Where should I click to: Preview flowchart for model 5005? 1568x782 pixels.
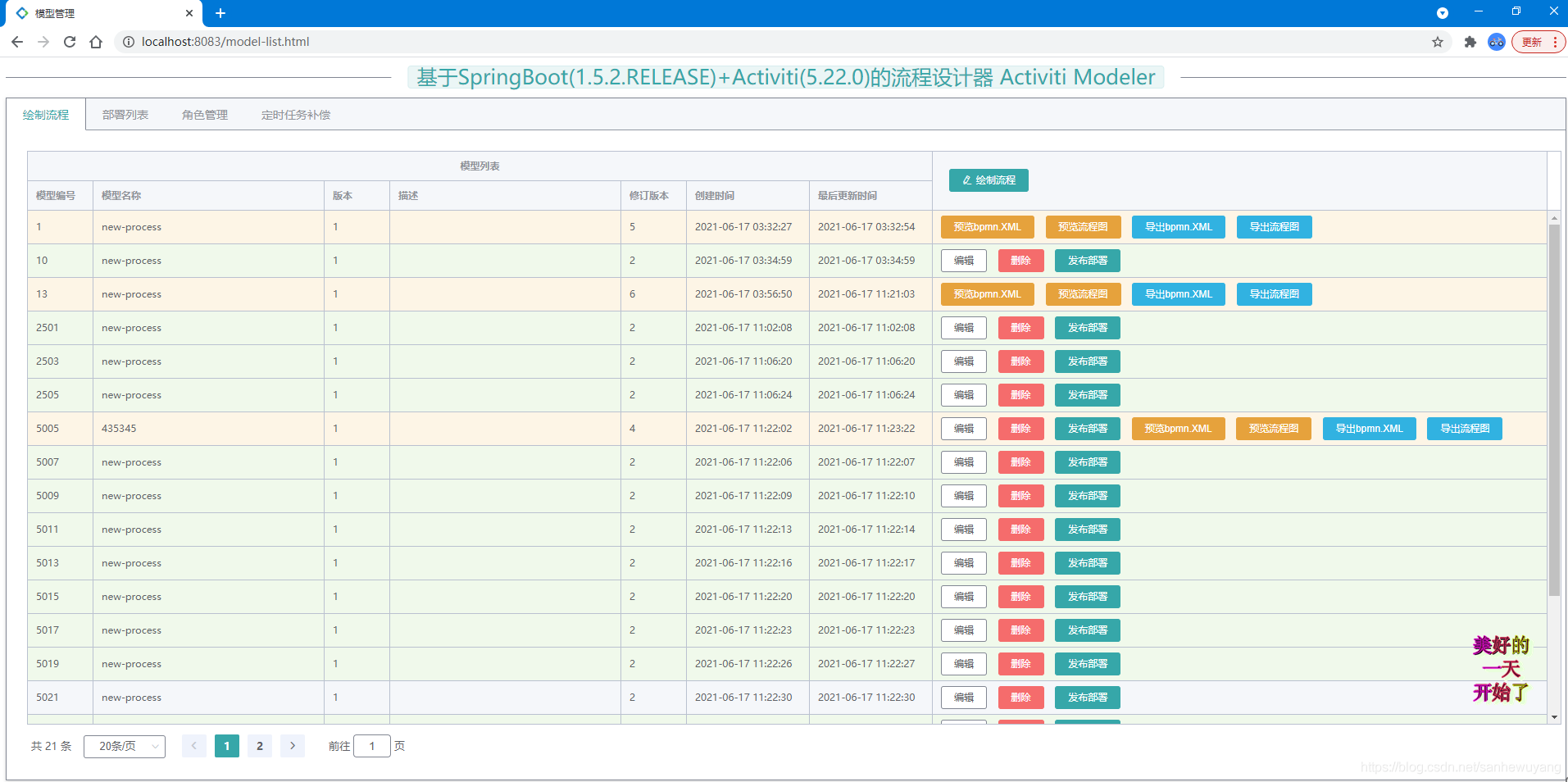click(1274, 429)
